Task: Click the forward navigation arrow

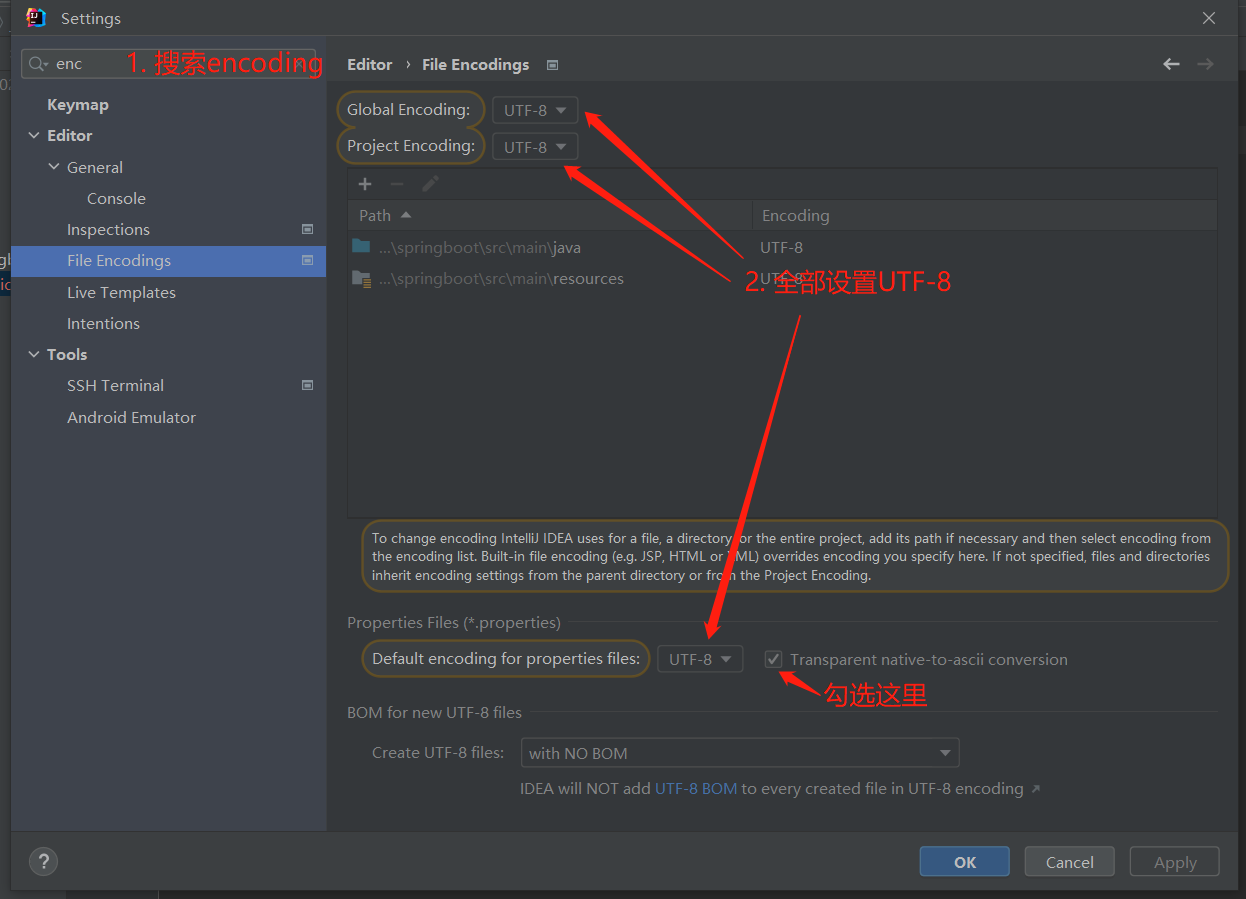Action: click(x=1205, y=64)
